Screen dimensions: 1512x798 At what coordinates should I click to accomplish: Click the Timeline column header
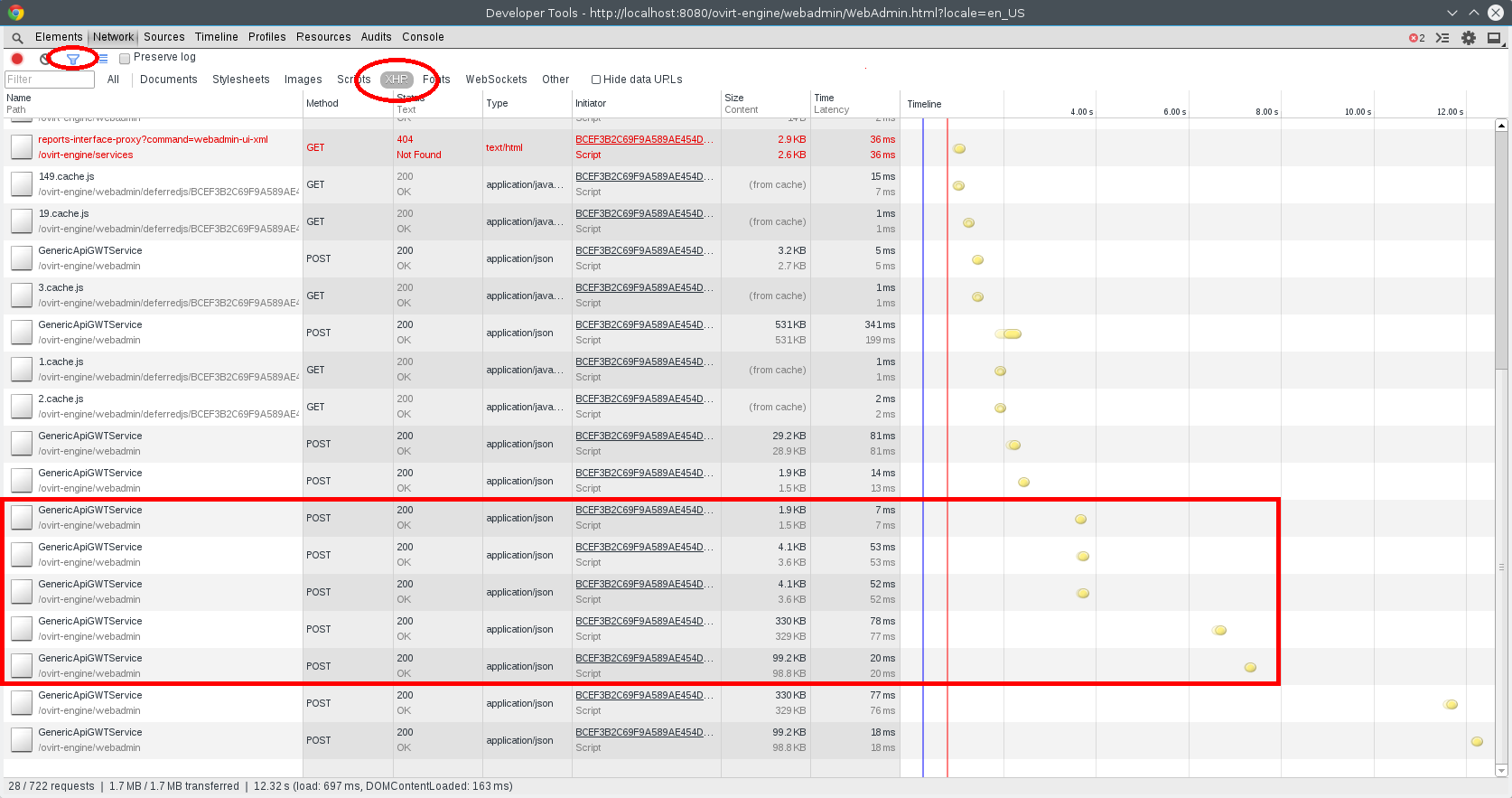(x=924, y=104)
